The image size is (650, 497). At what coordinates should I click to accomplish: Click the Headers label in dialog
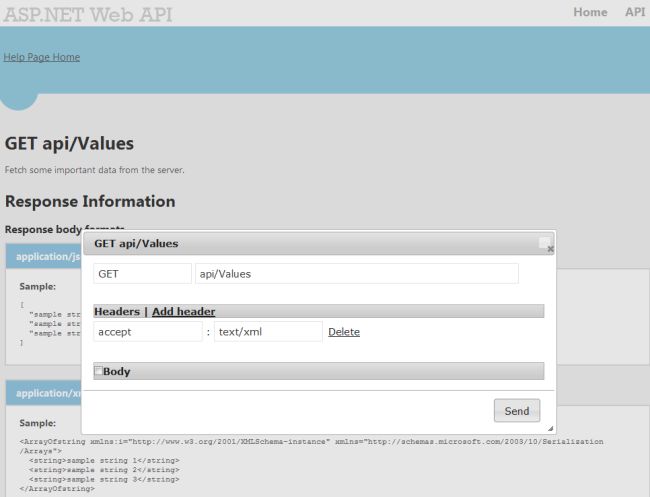pyautogui.click(x=117, y=311)
